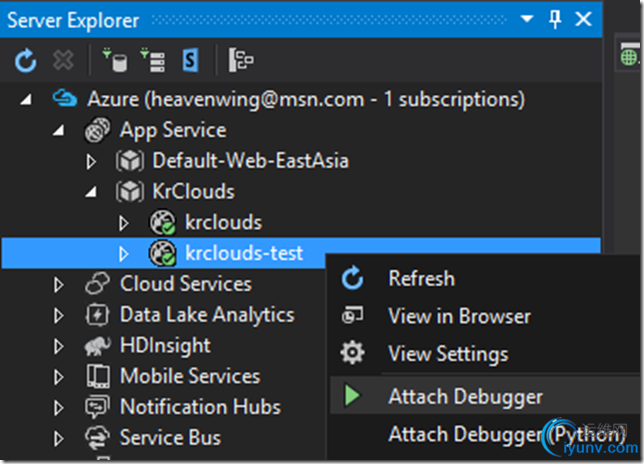Click the KrClouds cube icon

pos(130,191)
